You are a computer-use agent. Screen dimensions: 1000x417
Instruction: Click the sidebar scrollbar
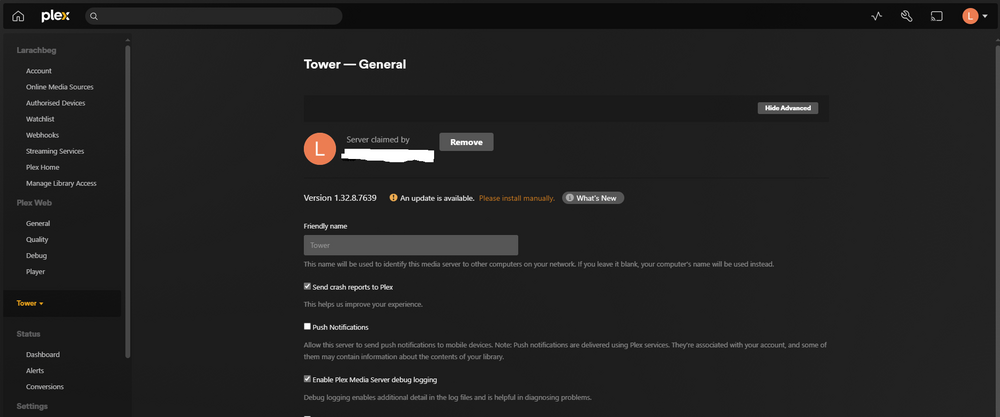(x=128, y=201)
